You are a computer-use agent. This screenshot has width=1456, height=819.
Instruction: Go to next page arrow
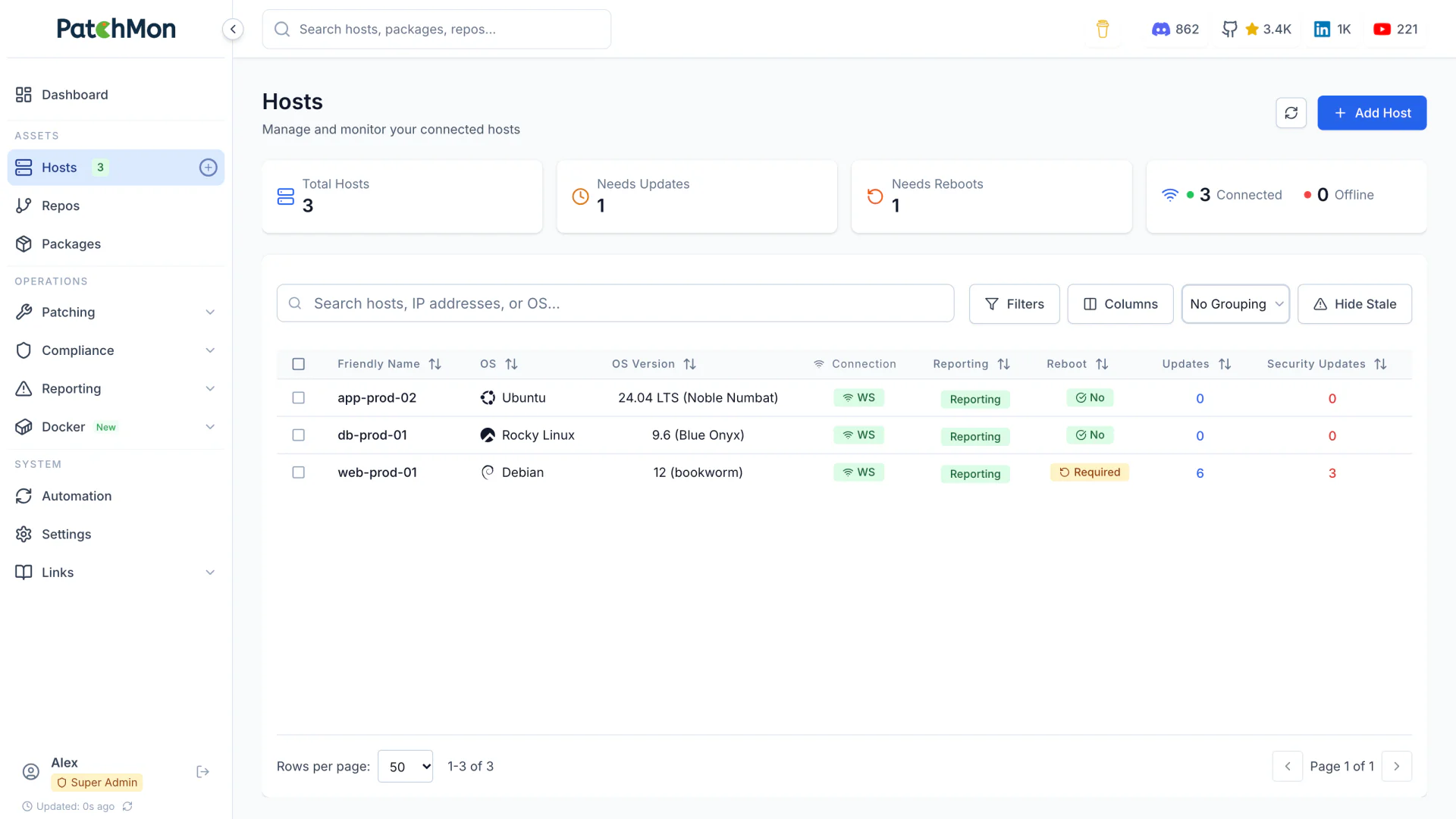click(1397, 766)
